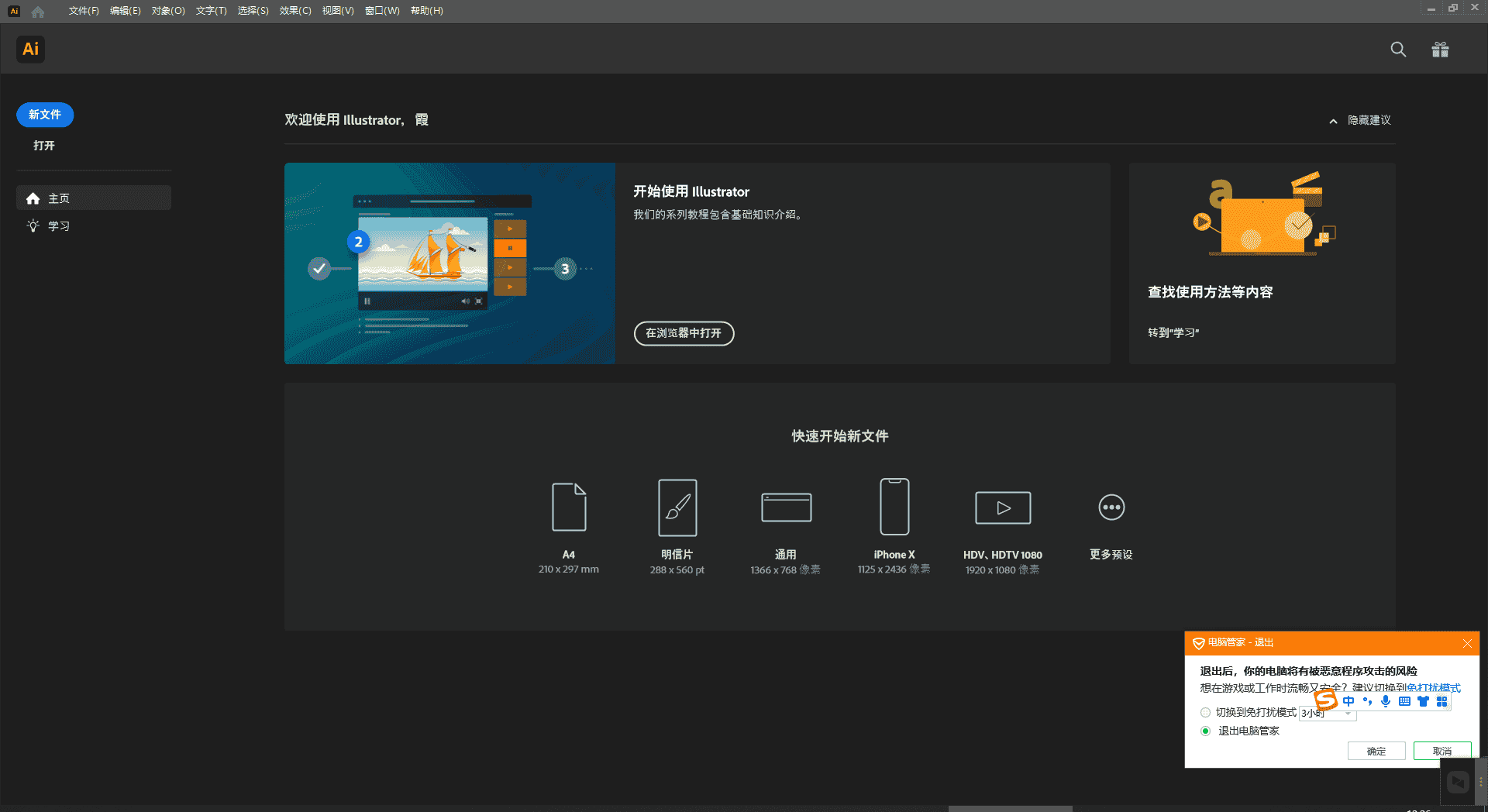The image size is (1488, 812).
Task: Click the What's New gift icon
Action: pyautogui.click(x=1440, y=49)
